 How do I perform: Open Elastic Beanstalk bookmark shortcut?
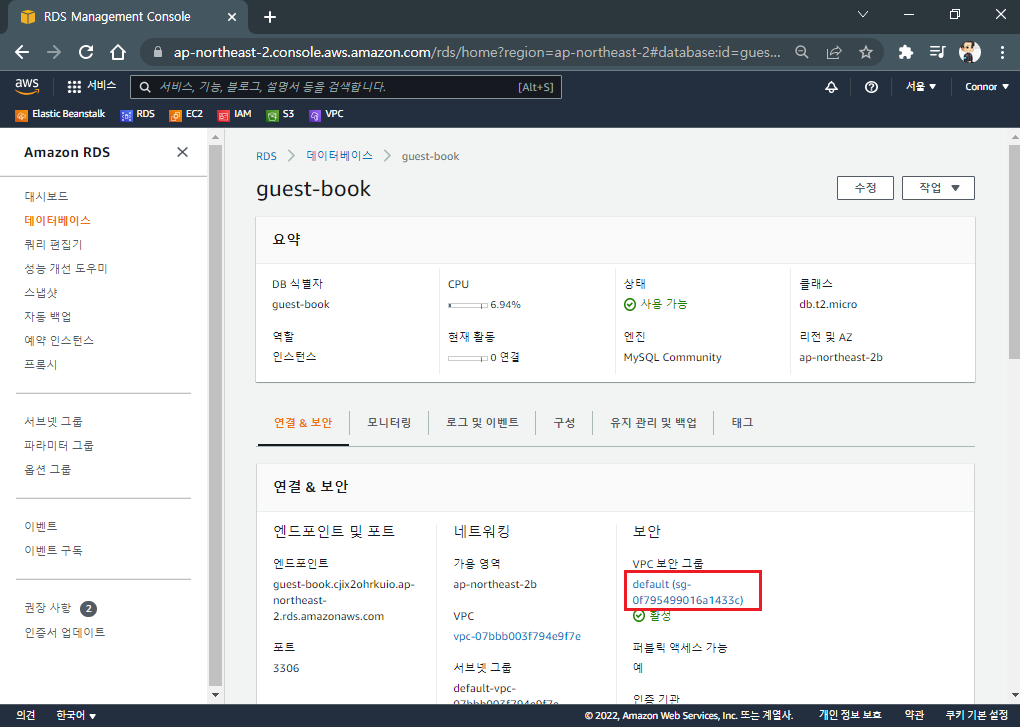[x=60, y=114]
